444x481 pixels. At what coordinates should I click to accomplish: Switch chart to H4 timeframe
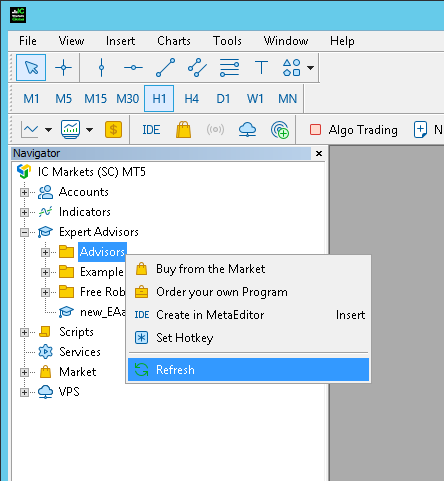(191, 99)
